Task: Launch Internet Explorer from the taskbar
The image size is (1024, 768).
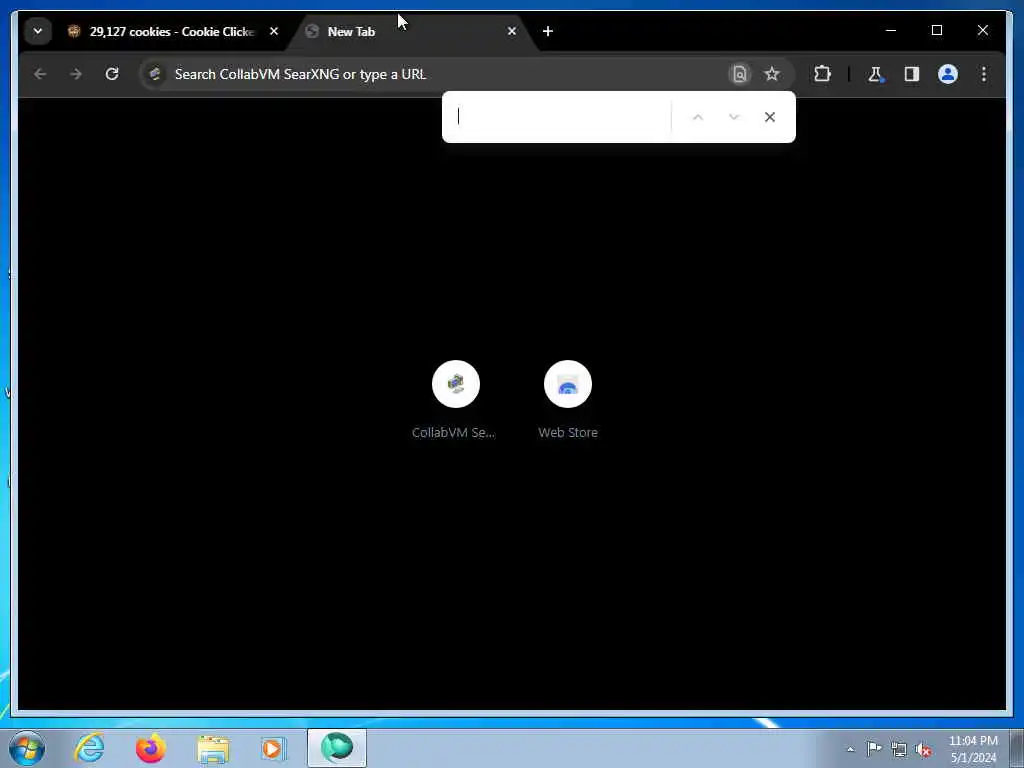Action: [89, 748]
